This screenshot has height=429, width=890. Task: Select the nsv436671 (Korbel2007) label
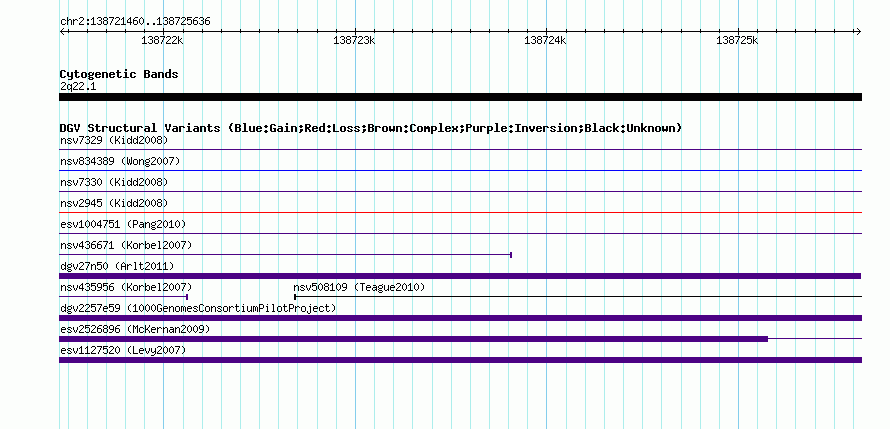[126, 245]
